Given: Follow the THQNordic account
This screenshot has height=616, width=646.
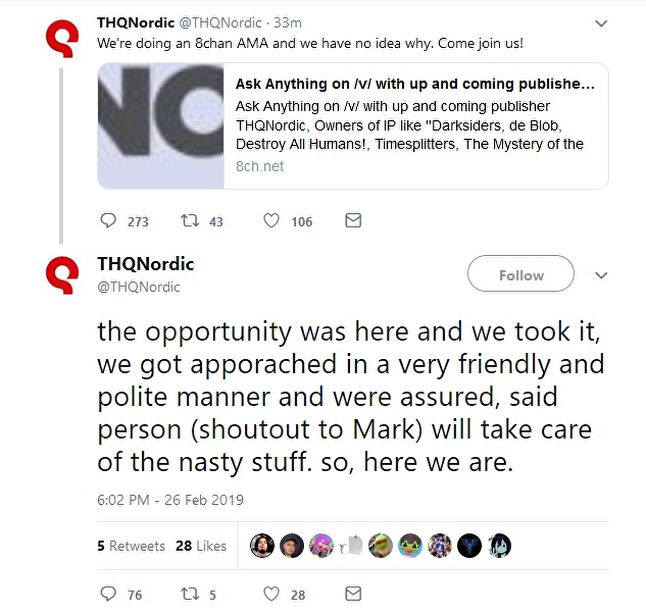Looking at the screenshot, I should [521, 274].
